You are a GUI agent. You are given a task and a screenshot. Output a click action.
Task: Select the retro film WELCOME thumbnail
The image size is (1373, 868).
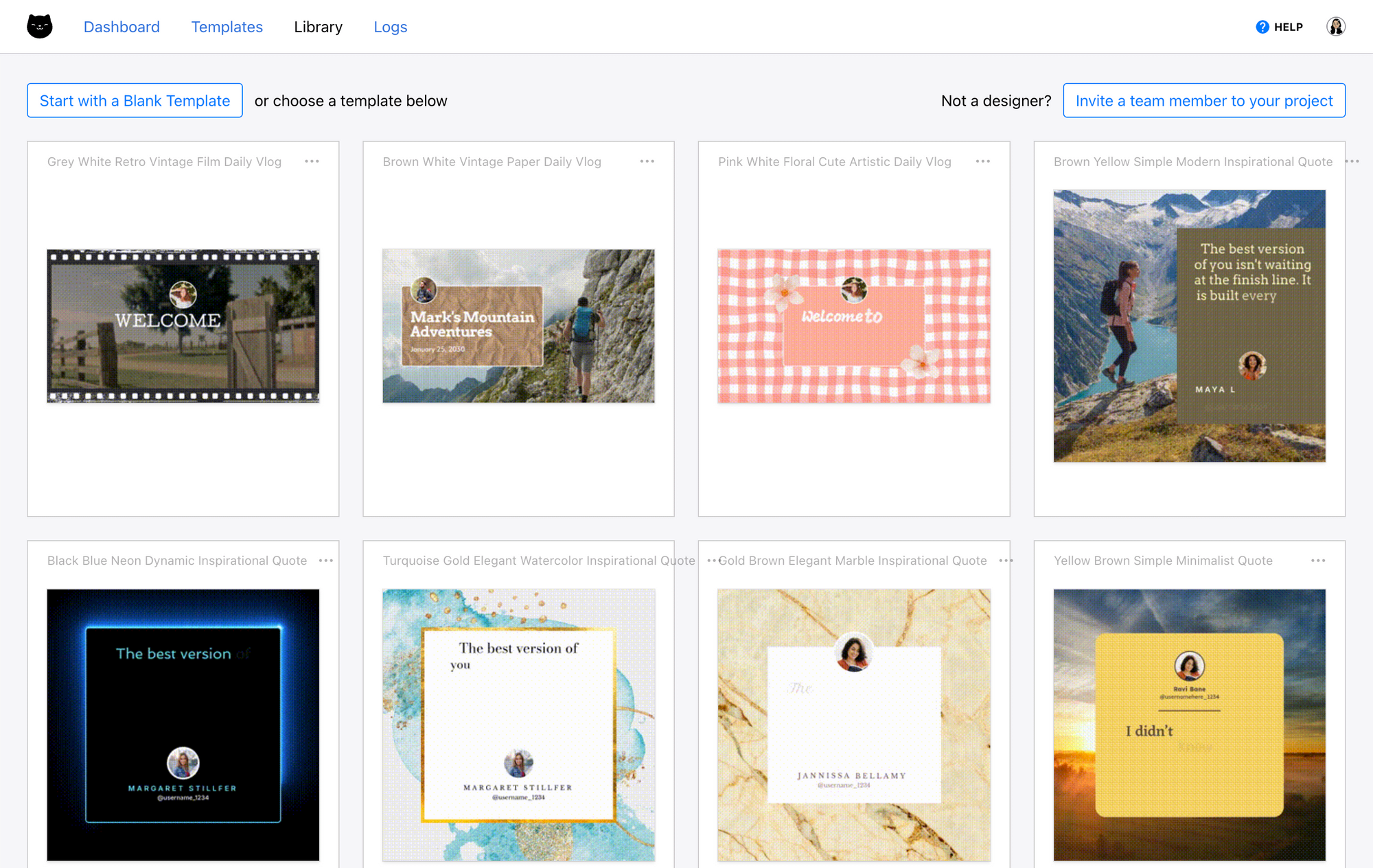[x=183, y=326]
